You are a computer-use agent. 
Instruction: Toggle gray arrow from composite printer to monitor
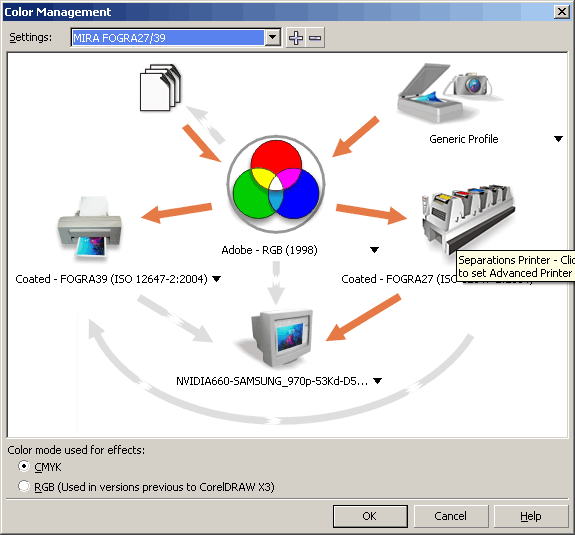[175, 318]
